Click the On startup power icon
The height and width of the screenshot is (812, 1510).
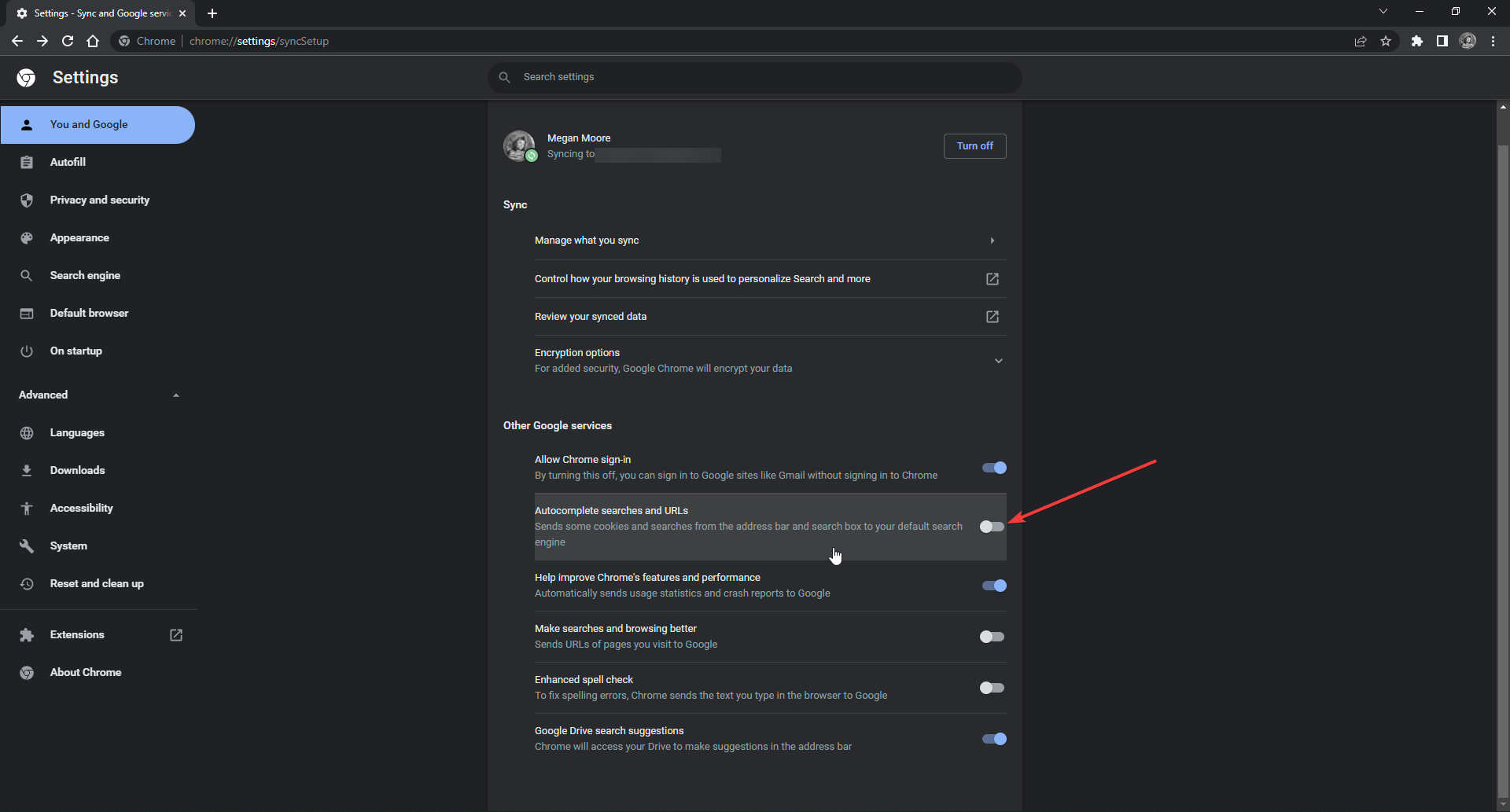coord(27,351)
